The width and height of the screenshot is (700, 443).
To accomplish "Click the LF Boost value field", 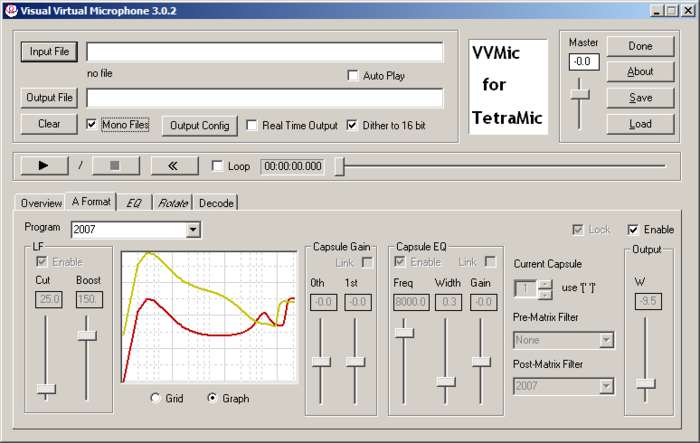I will 89,299.
